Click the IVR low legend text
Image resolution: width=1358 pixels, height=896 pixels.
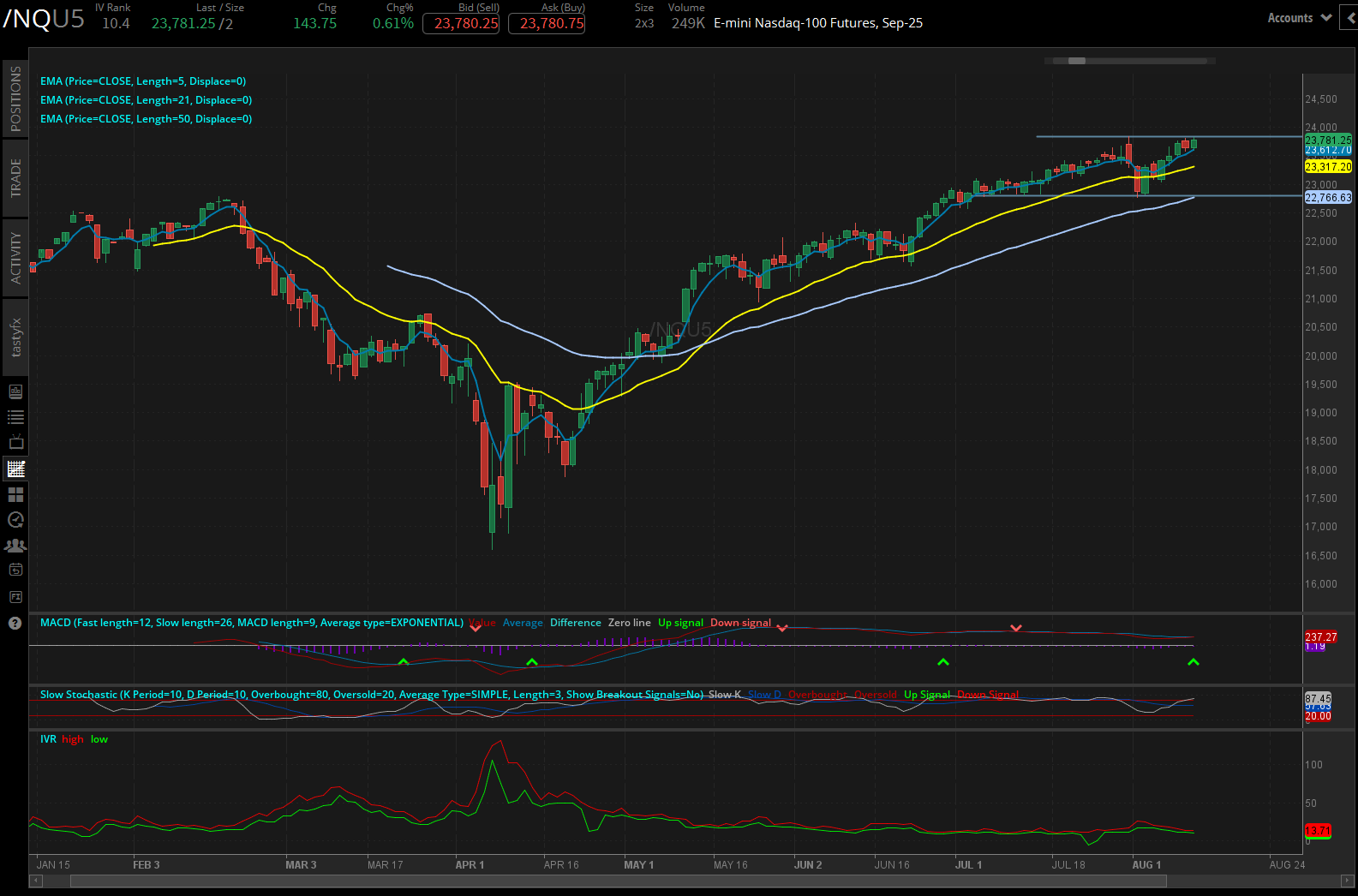pyautogui.click(x=99, y=739)
